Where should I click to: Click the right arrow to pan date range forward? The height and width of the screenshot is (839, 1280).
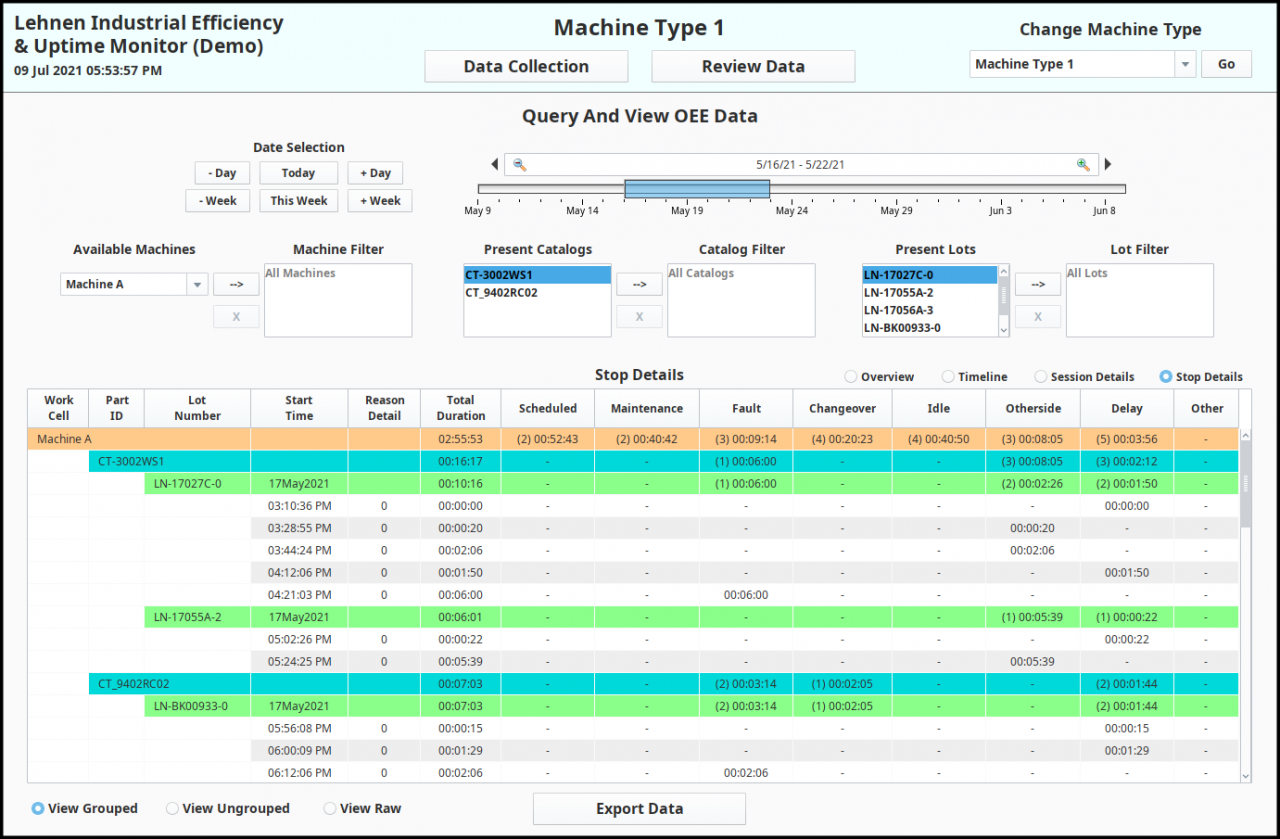tap(1108, 165)
